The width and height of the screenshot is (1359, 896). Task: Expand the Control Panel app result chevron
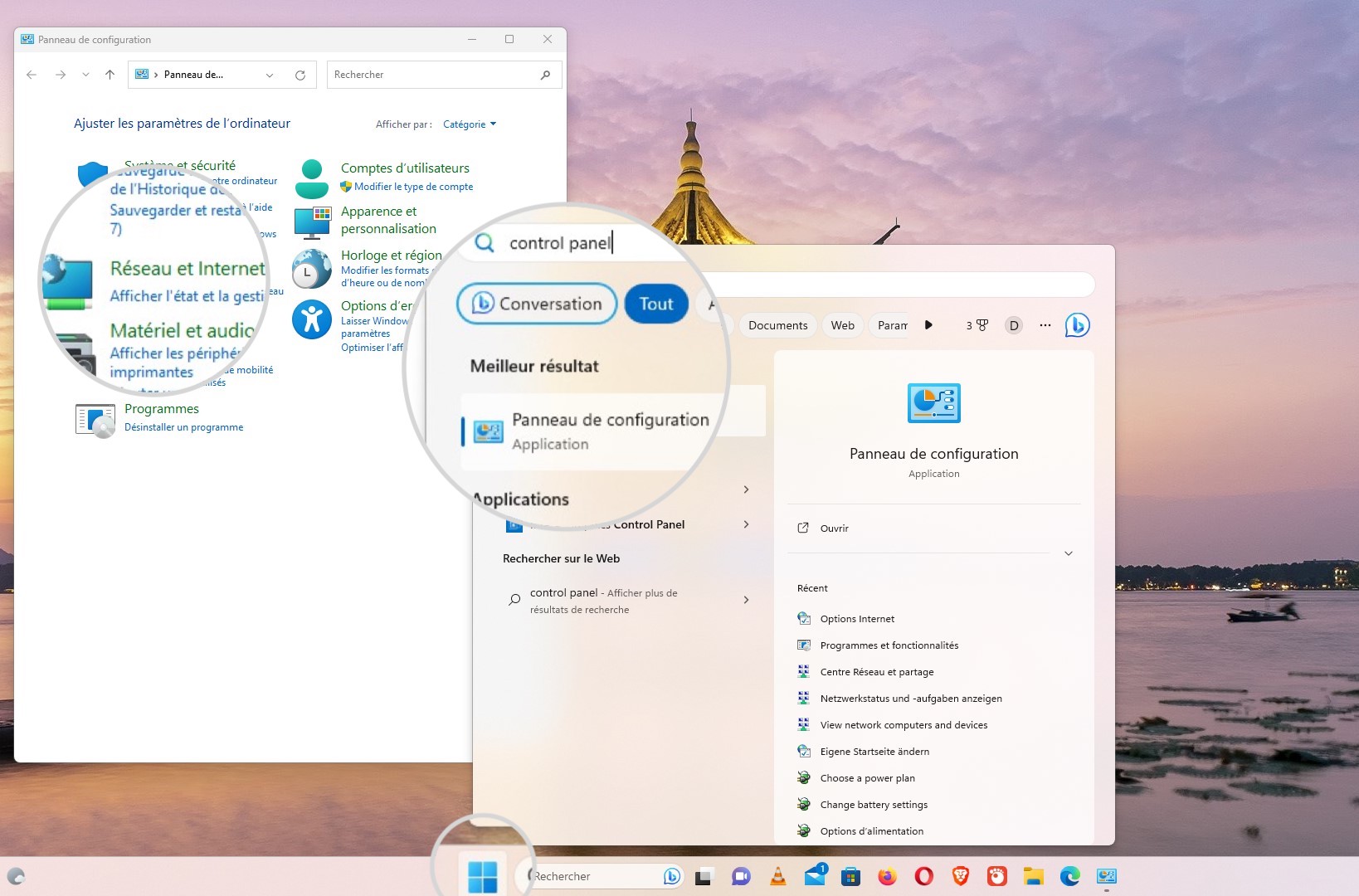point(747,524)
